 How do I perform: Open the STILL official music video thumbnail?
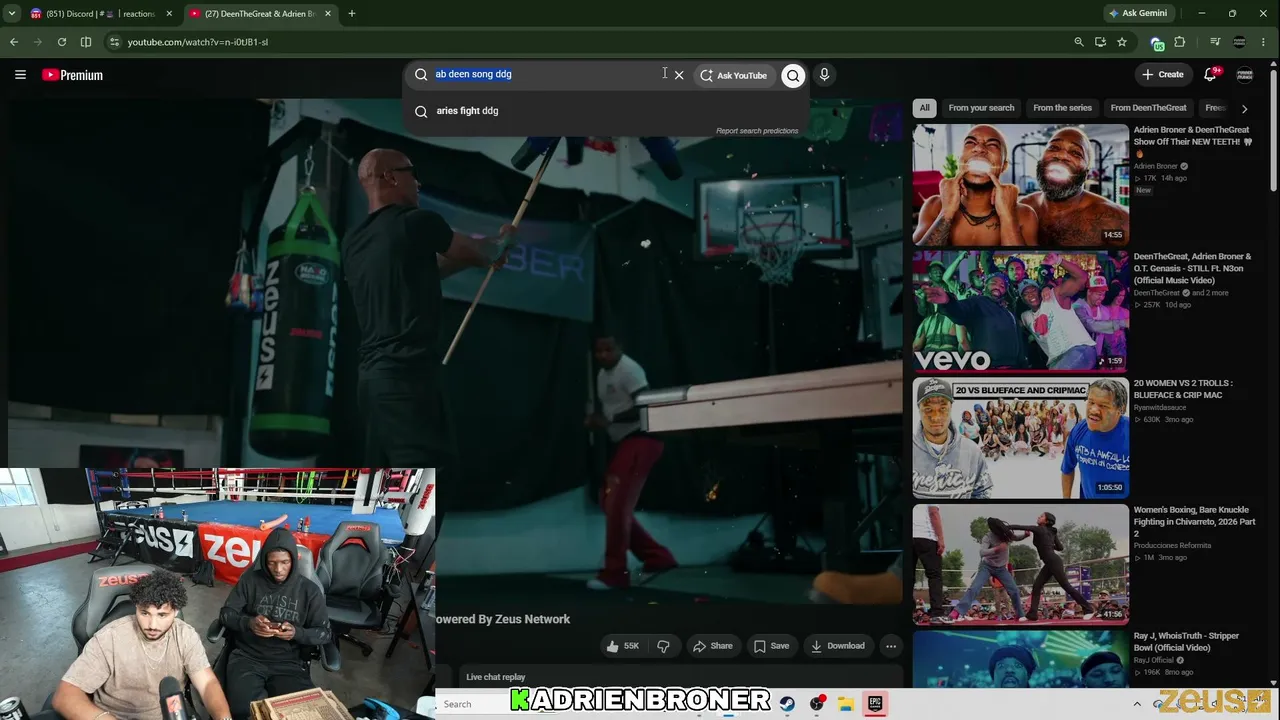point(1021,311)
